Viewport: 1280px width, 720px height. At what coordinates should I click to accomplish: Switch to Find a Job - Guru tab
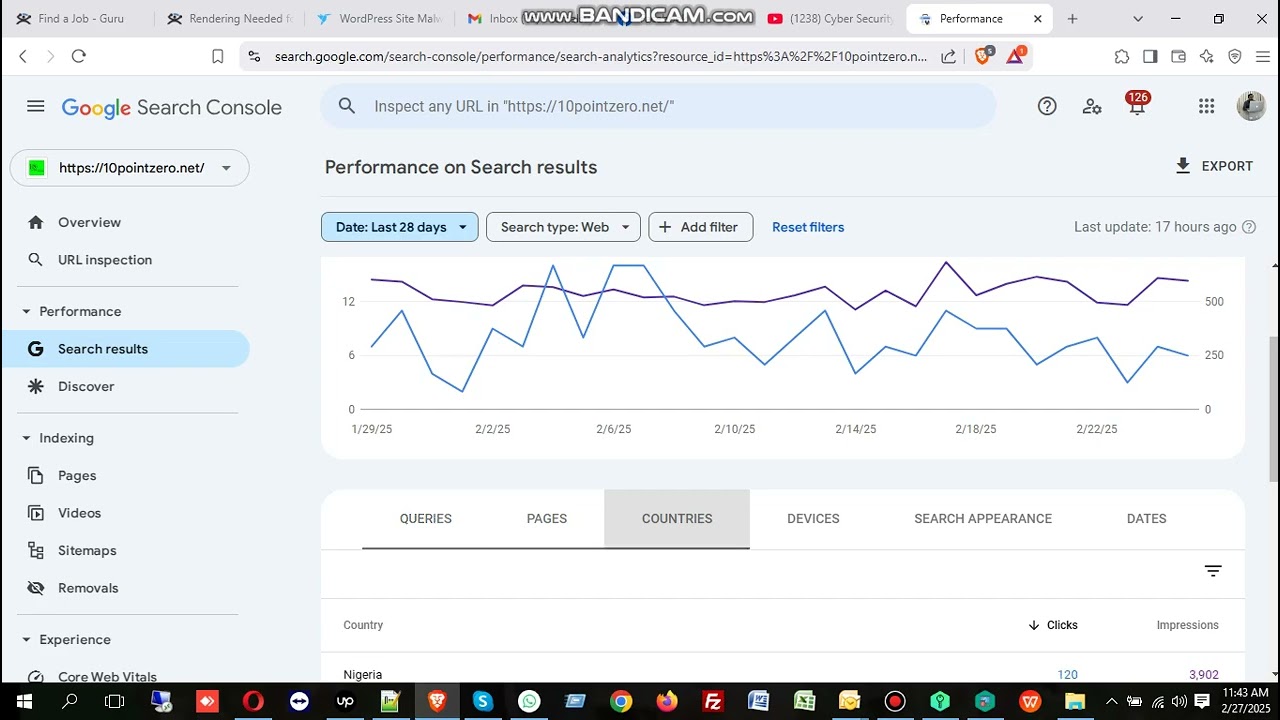80,19
